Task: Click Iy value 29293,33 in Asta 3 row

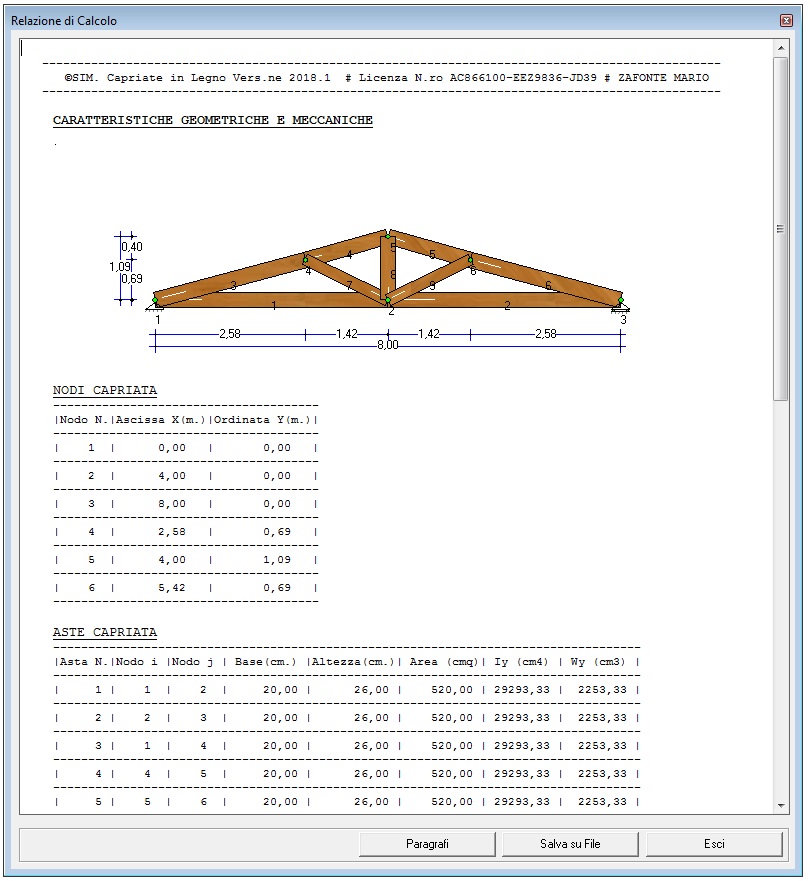Action: tap(522, 746)
